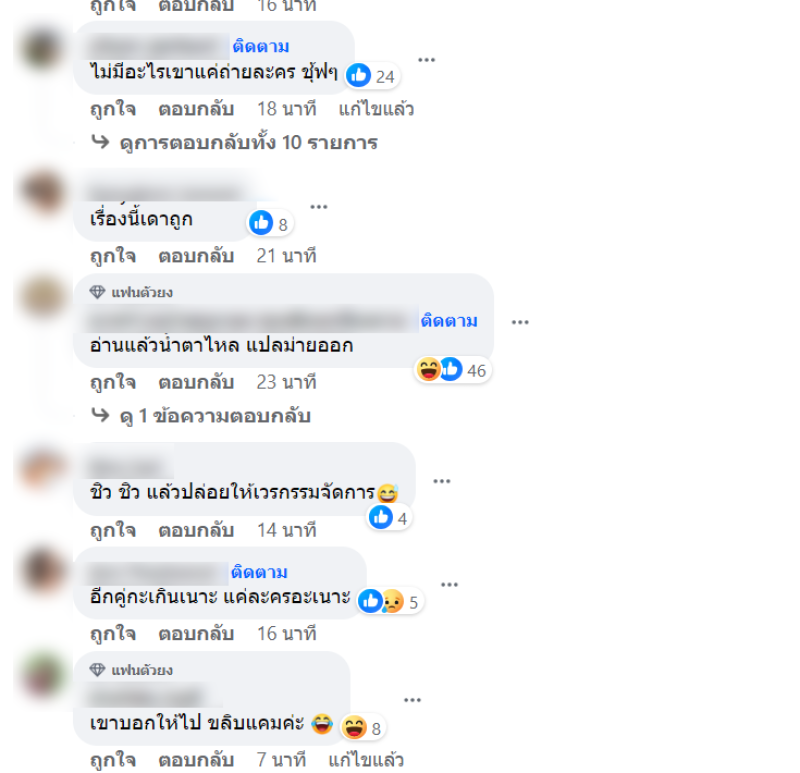800x773 pixels.
Task: Click the like reaction with count 8 on เรื่องนี้เดาถูก
Action: tap(270, 223)
